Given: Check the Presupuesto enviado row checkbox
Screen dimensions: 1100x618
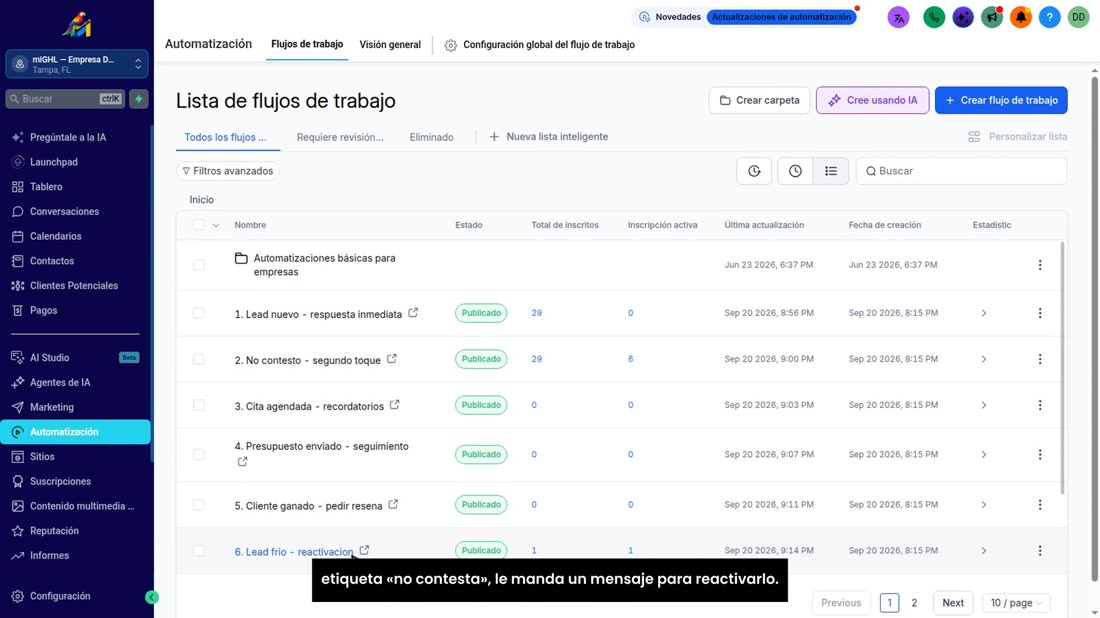Looking at the screenshot, I should click(199, 455).
